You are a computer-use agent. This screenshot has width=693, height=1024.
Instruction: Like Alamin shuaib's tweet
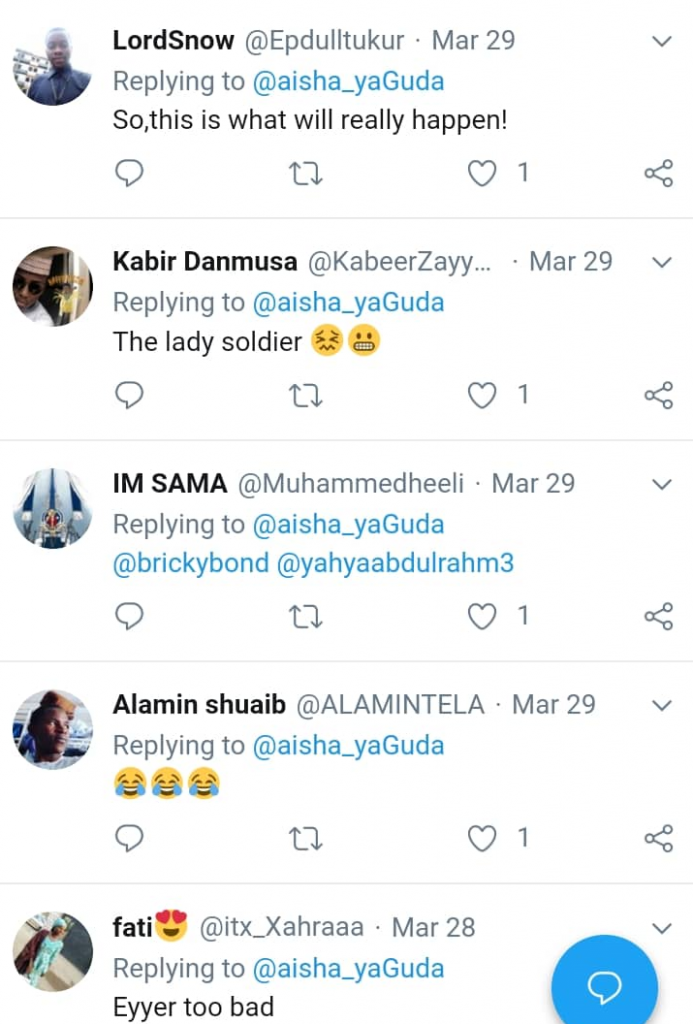pos(483,838)
